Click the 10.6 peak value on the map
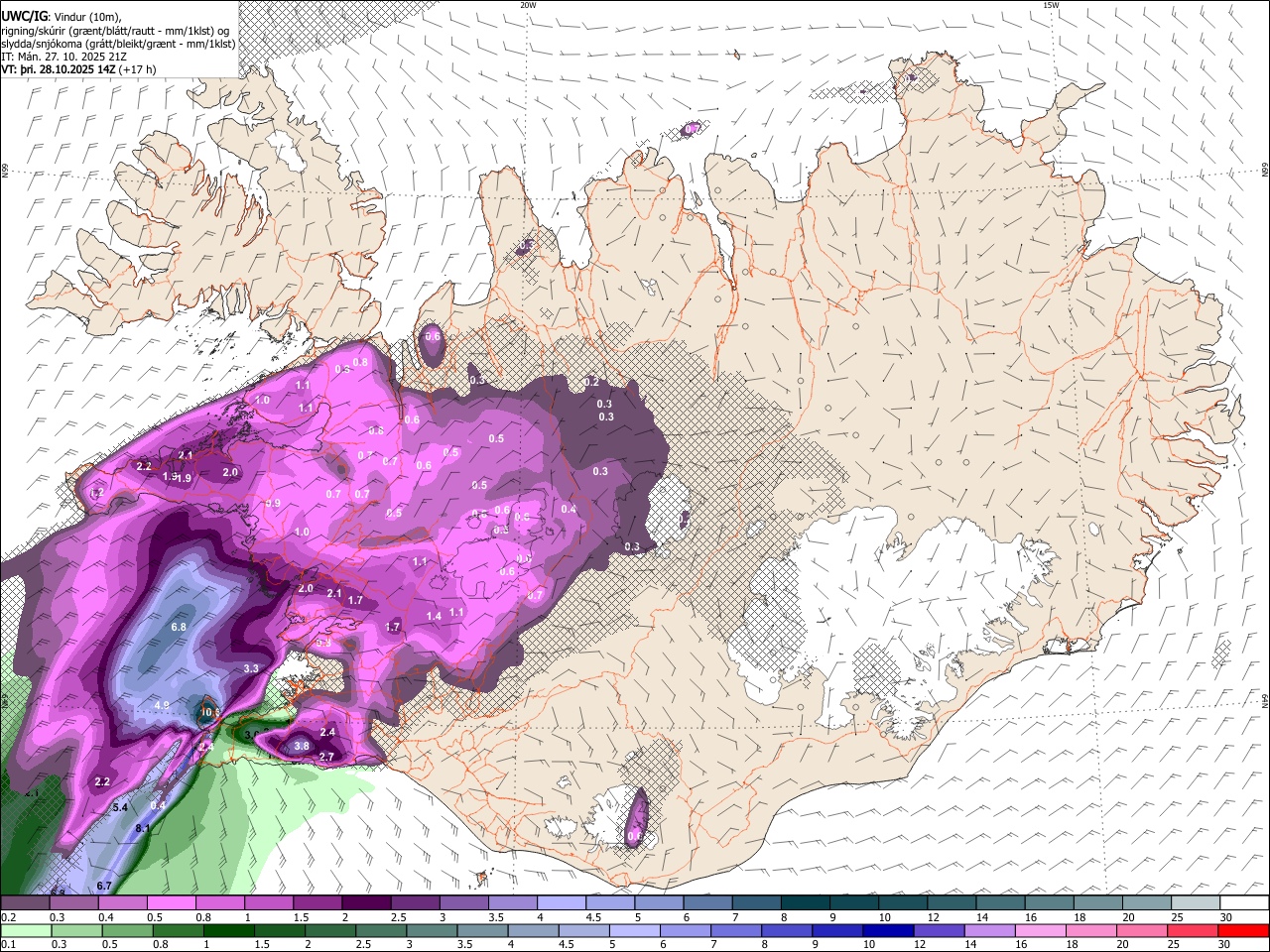The image size is (1270, 952). (210, 712)
